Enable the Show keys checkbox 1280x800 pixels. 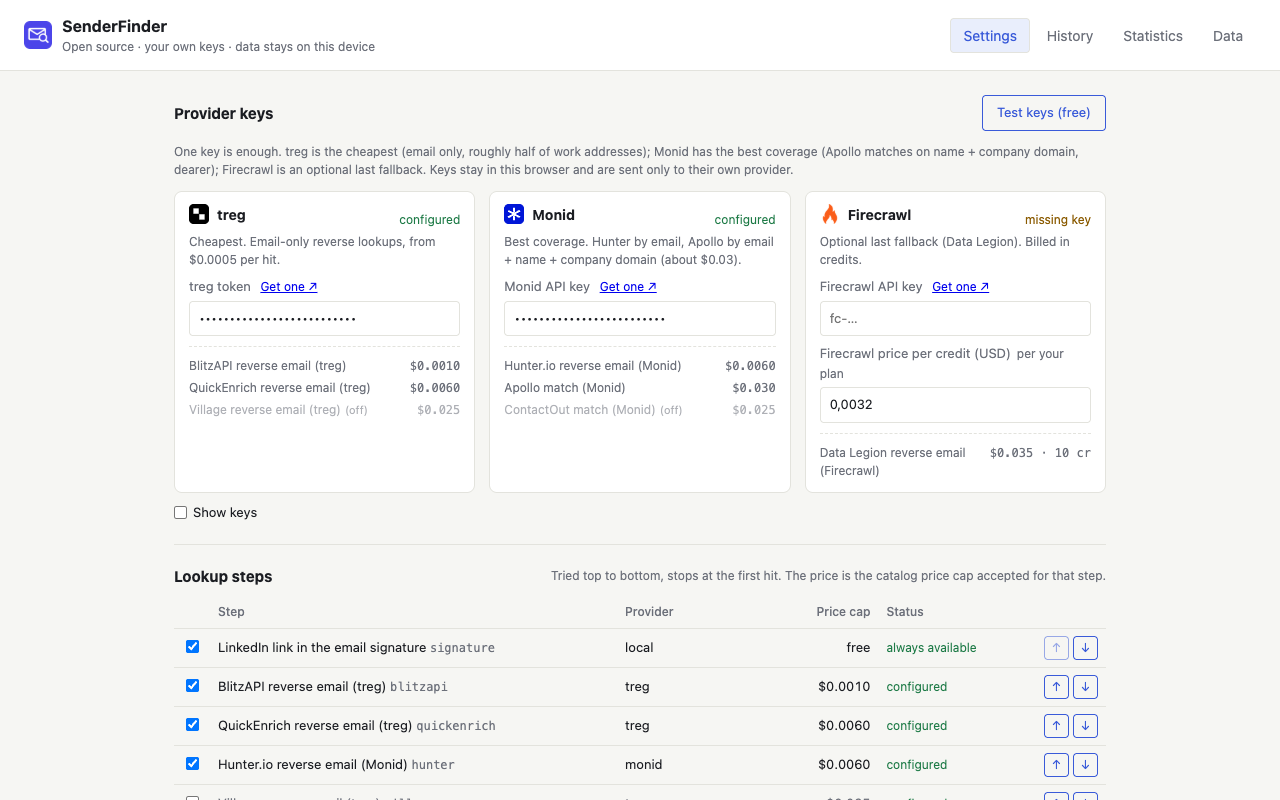tap(181, 512)
